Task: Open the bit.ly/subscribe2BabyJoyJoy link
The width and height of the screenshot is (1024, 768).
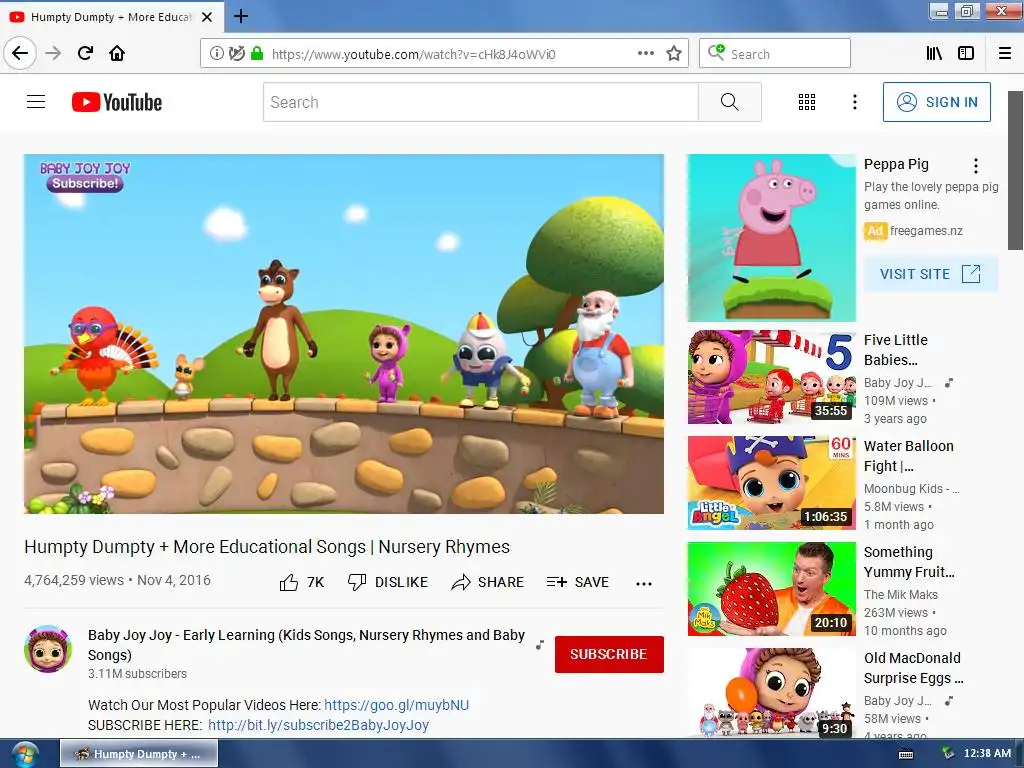Action: [x=318, y=725]
